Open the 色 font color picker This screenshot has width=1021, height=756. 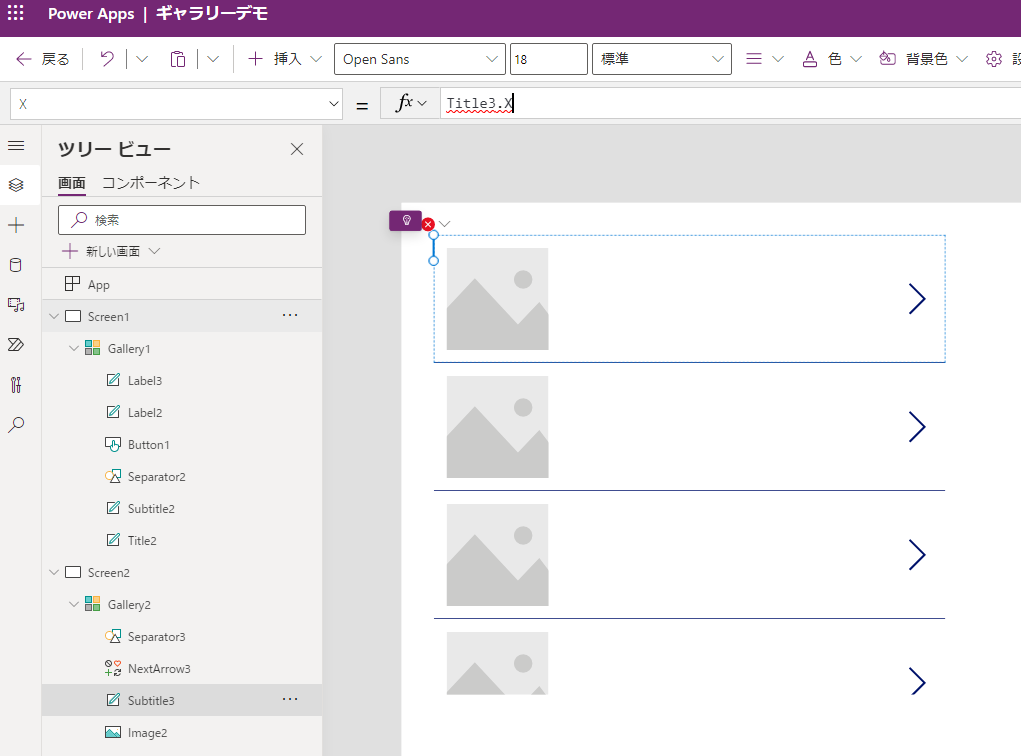click(x=832, y=59)
